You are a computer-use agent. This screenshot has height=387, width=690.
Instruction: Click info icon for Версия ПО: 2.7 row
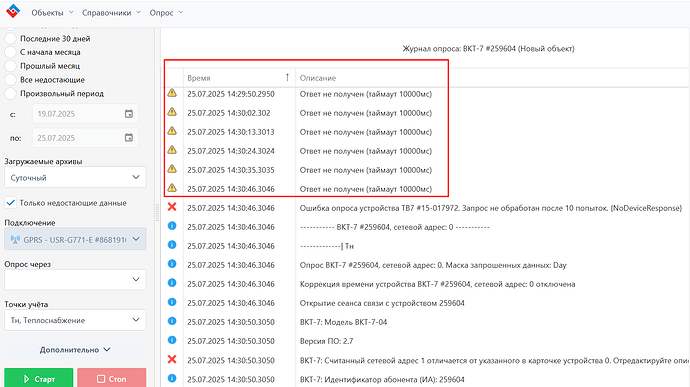[172, 340]
